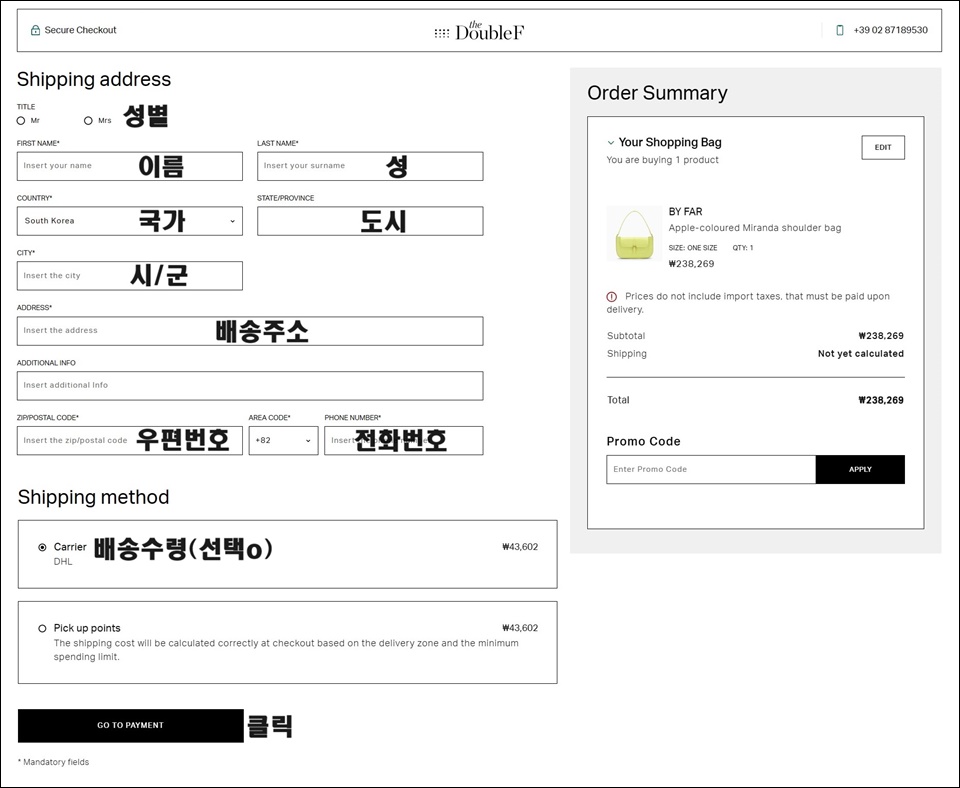
Task: Select the Pick up points option
Action: point(42,628)
